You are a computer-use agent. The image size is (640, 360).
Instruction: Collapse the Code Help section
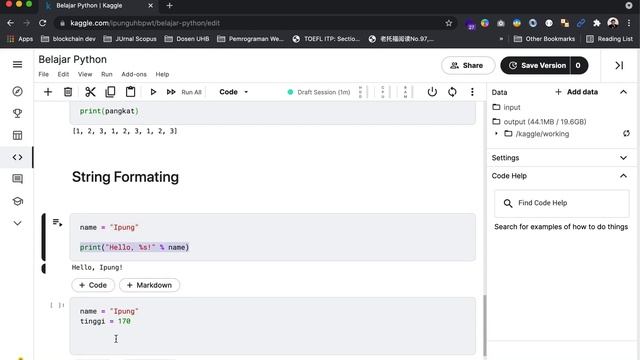pos(623,176)
